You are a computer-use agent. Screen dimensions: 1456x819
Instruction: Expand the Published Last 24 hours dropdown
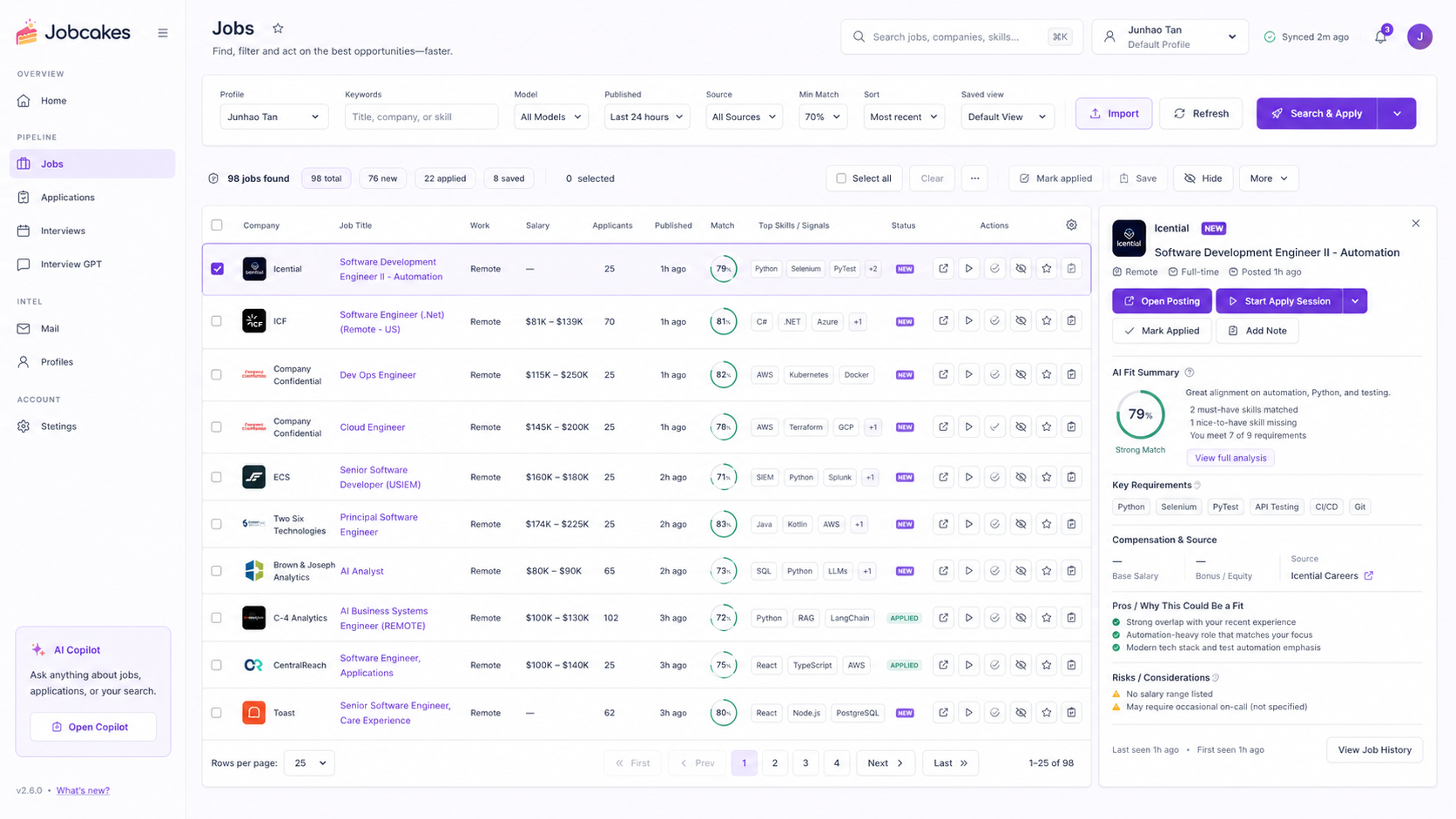pos(647,117)
